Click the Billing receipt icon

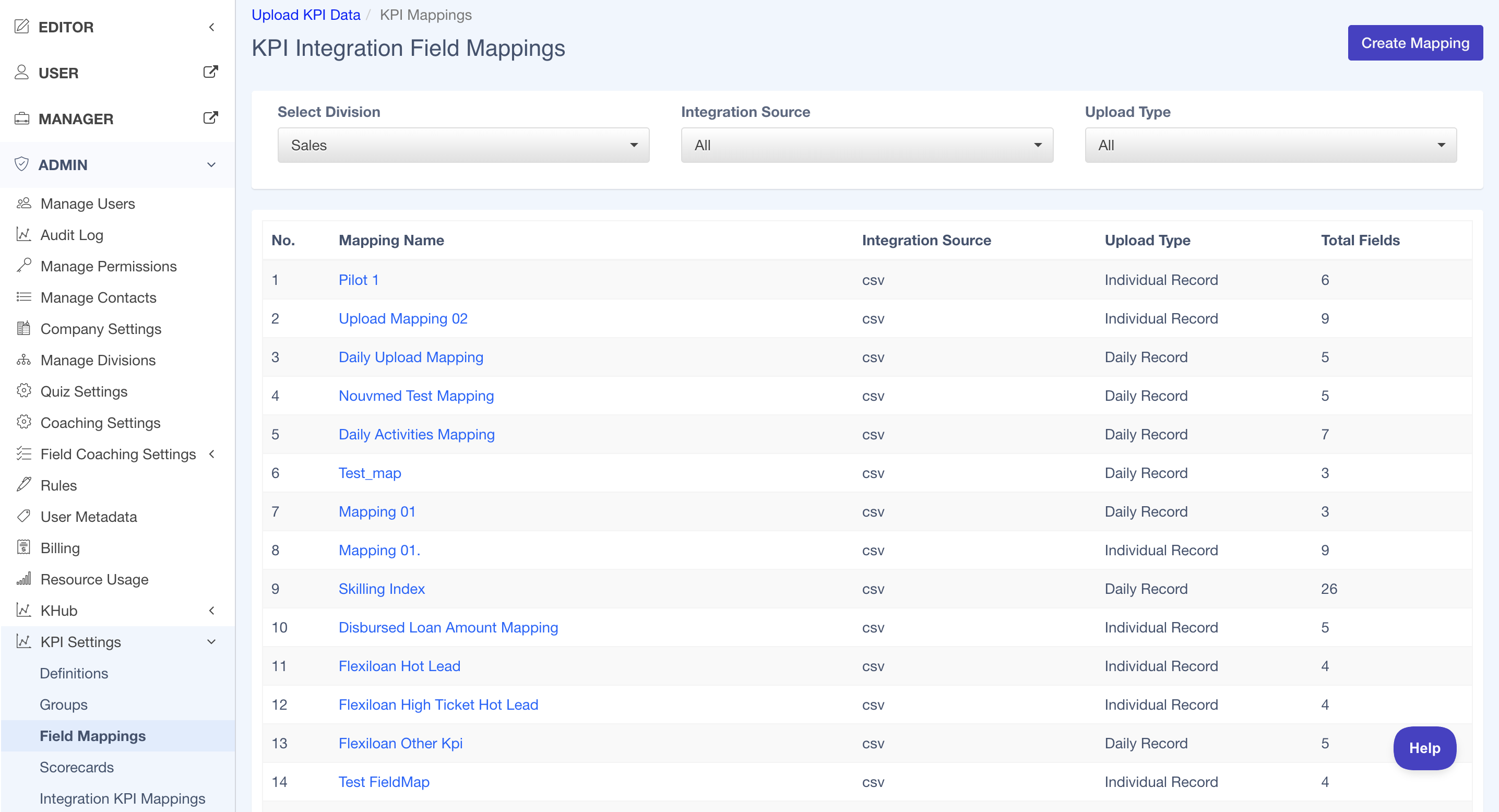[23, 548]
